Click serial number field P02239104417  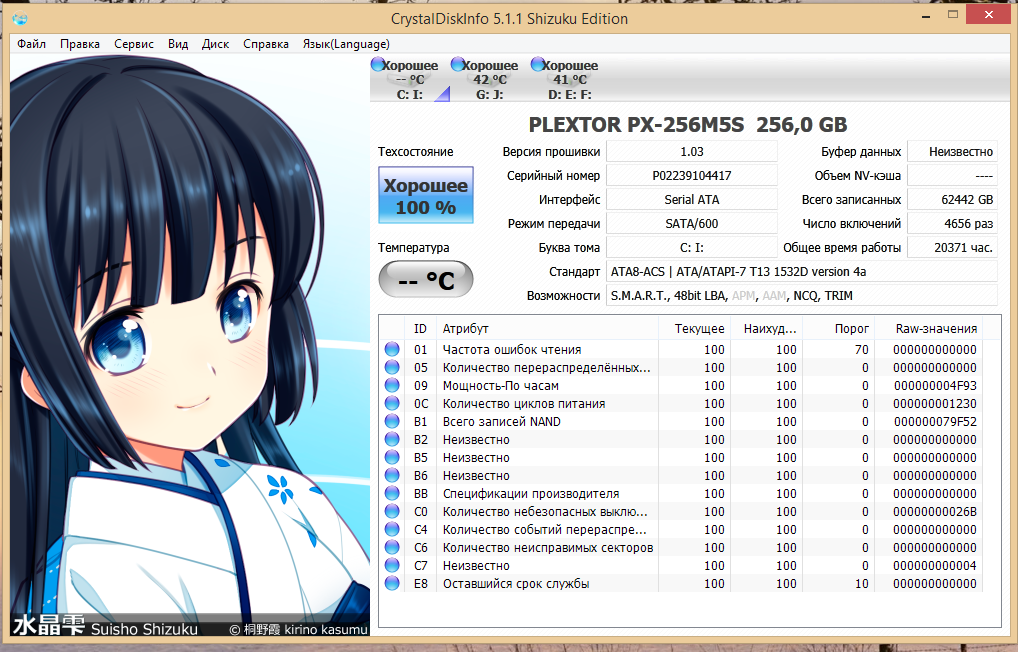[691, 175]
